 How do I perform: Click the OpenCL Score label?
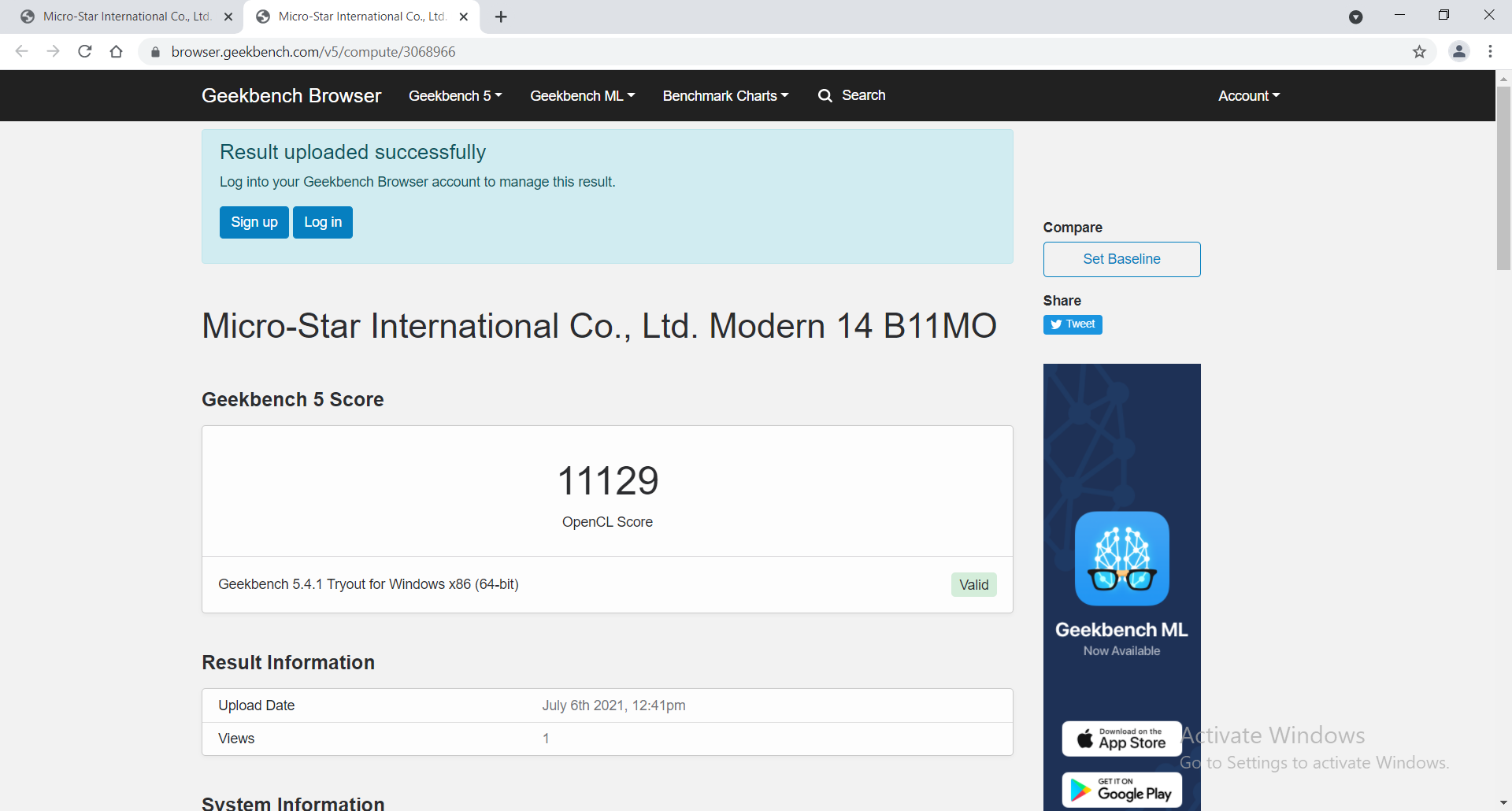[607, 522]
